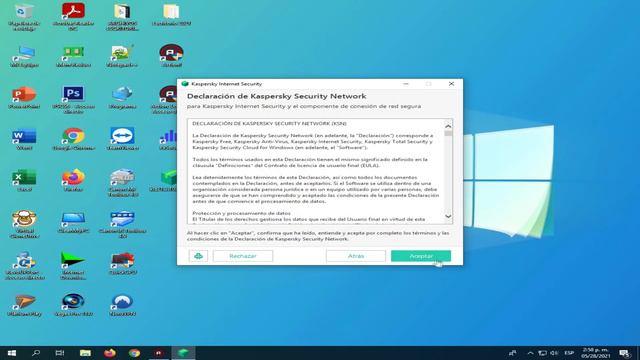Select the Virtual CloneDrive sheep desktop icon
The height and width of the screenshot is (360, 640).
[24, 224]
